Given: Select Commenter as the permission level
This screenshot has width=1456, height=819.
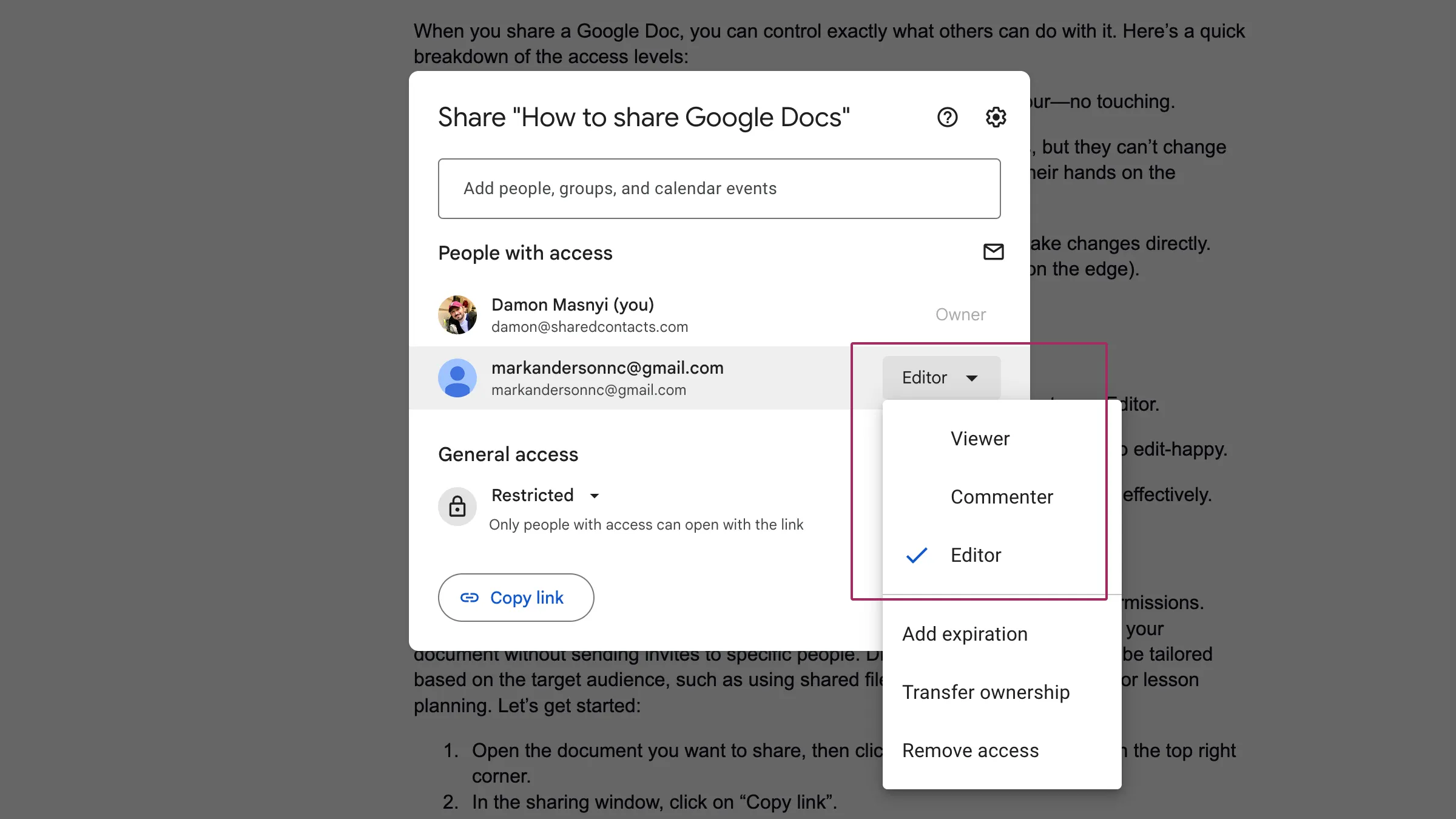Looking at the screenshot, I should (1001, 496).
